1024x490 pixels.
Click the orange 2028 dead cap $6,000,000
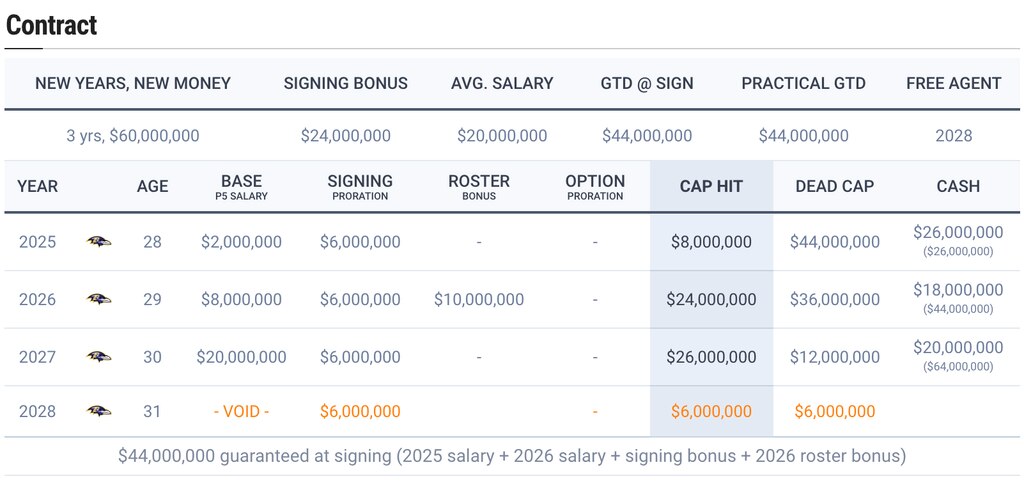[835, 412]
